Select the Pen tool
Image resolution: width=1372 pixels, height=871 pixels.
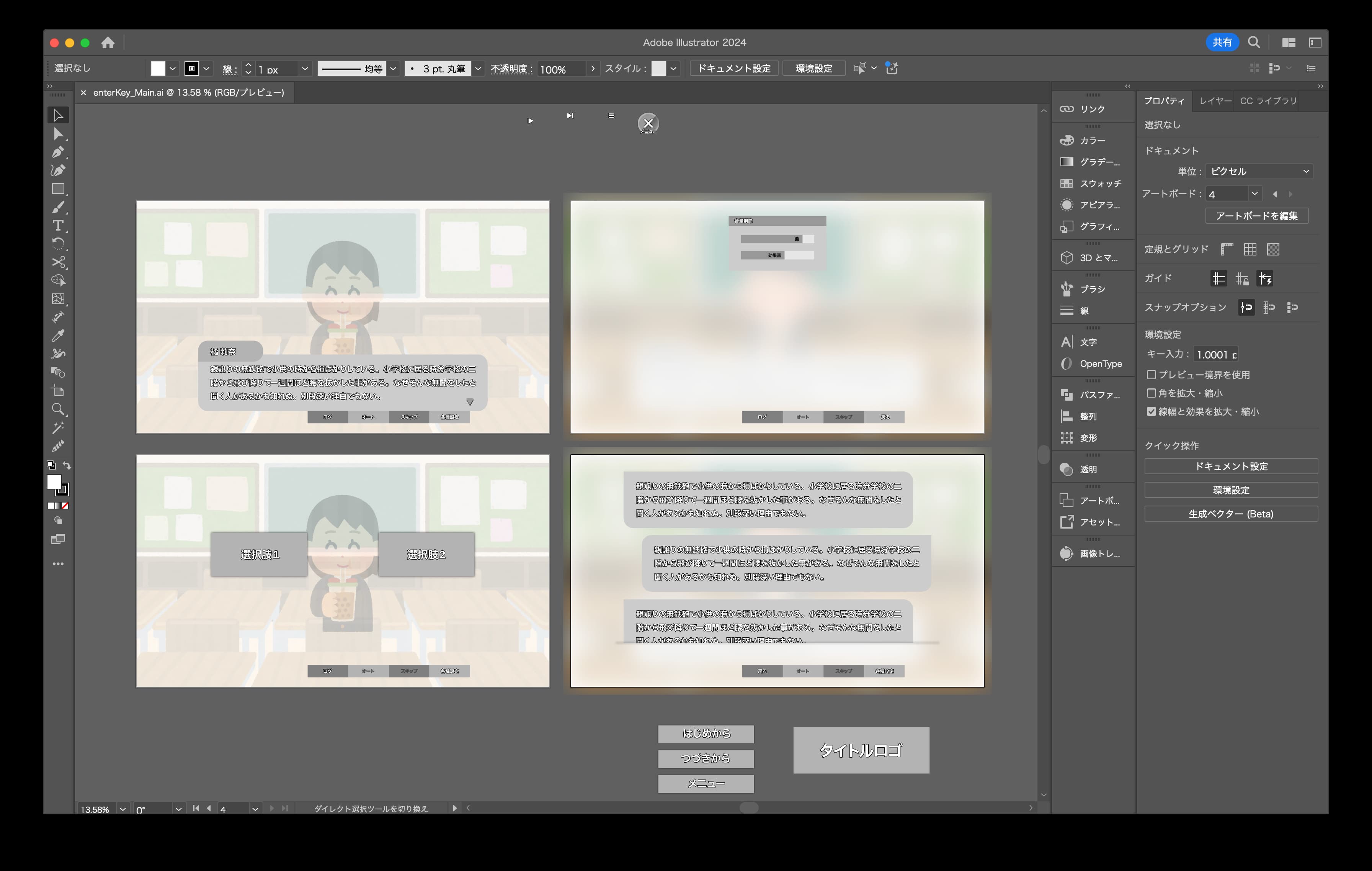[57, 152]
